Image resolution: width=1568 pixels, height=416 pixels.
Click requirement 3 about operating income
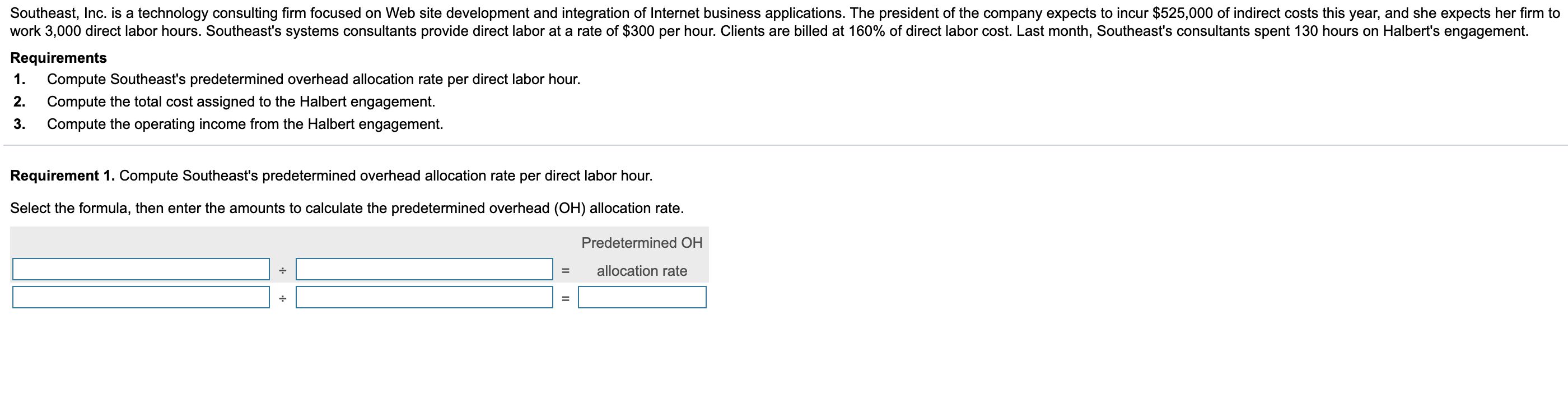[246, 124]
